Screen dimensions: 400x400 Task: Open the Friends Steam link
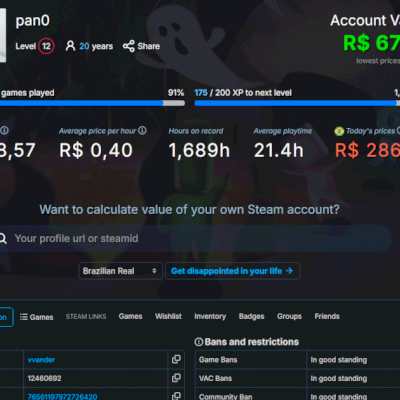[327, 316]
